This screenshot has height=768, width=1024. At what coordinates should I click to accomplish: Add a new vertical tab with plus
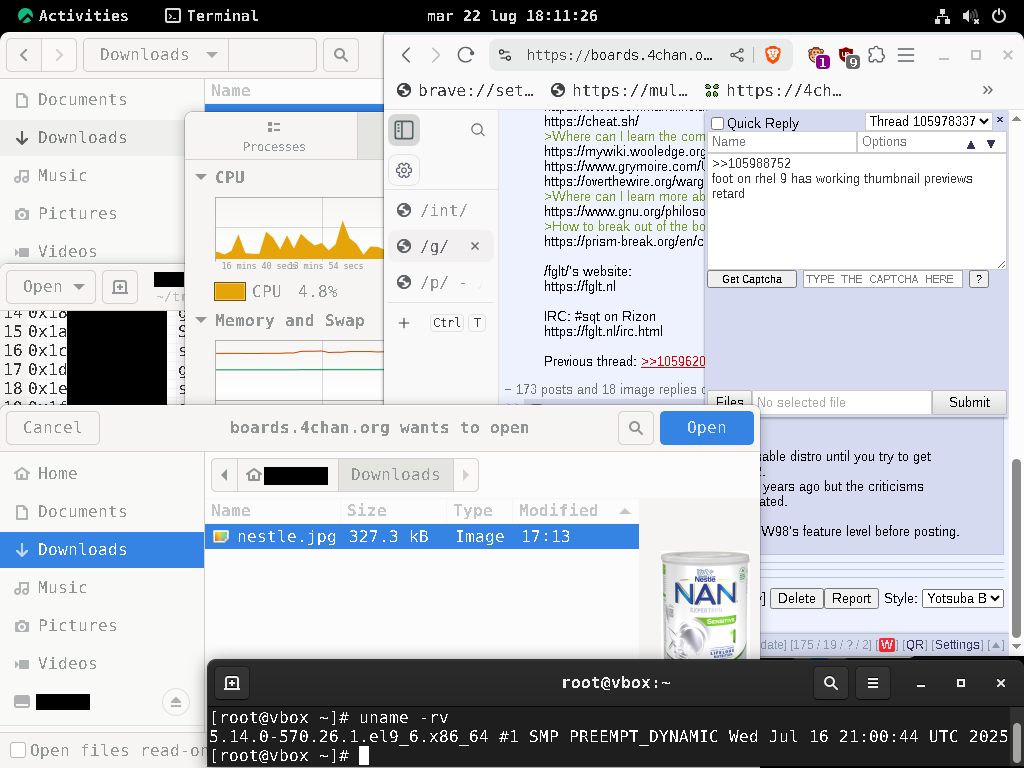pyautogui.click(x=404, y=323)
